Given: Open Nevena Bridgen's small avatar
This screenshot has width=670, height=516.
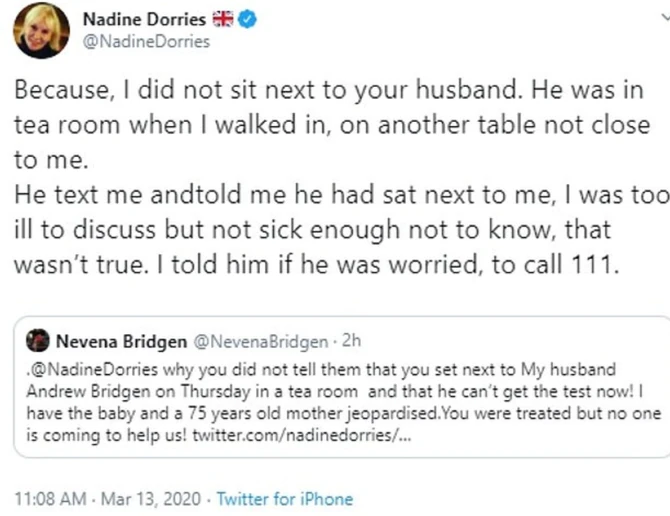Looking at the screenshot, I should pyautogui.click(x=38, y=338).
